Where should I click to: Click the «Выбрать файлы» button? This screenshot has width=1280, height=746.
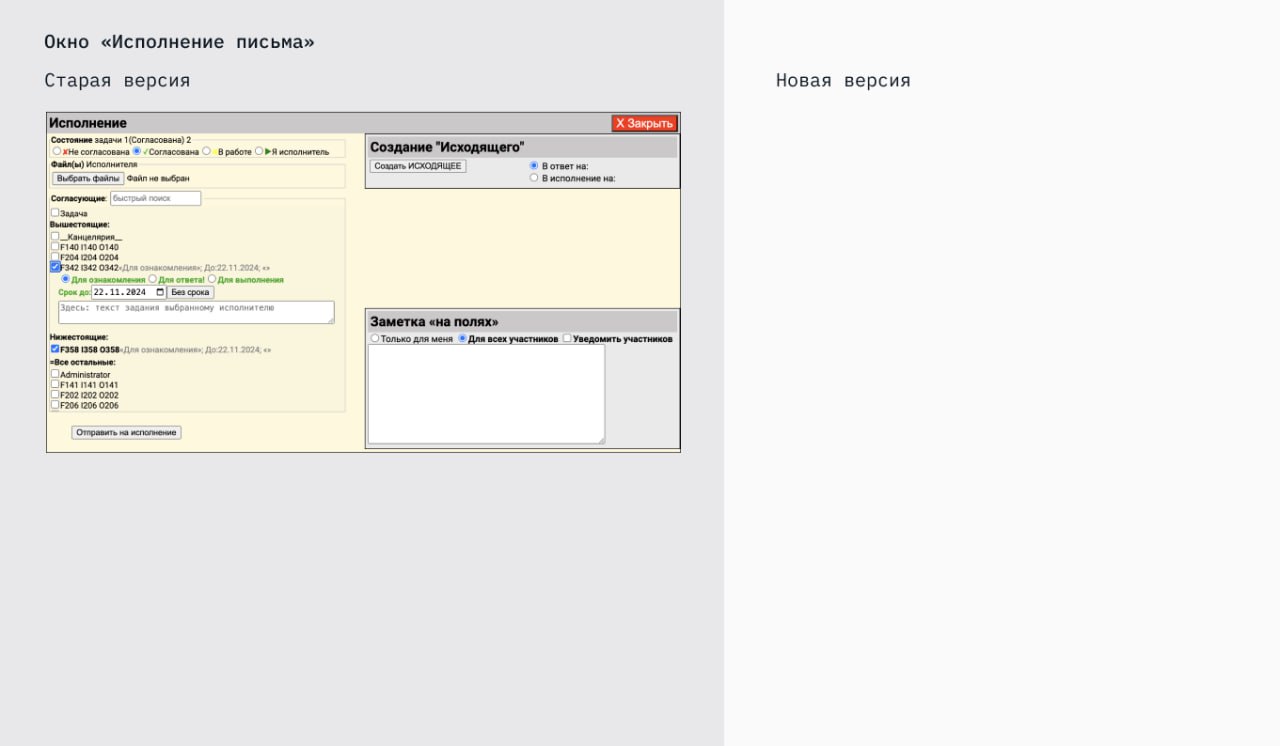click(x=88, y=178)
